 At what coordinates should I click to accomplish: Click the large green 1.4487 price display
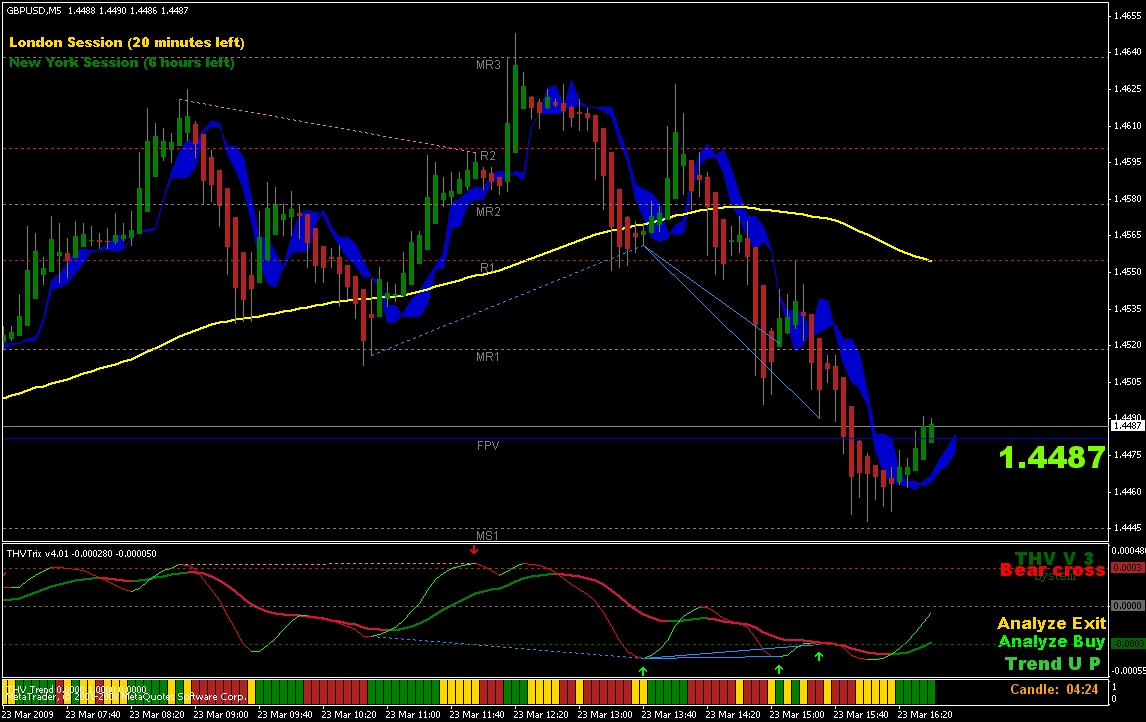pyautogui.click(x=1052, y=457)
